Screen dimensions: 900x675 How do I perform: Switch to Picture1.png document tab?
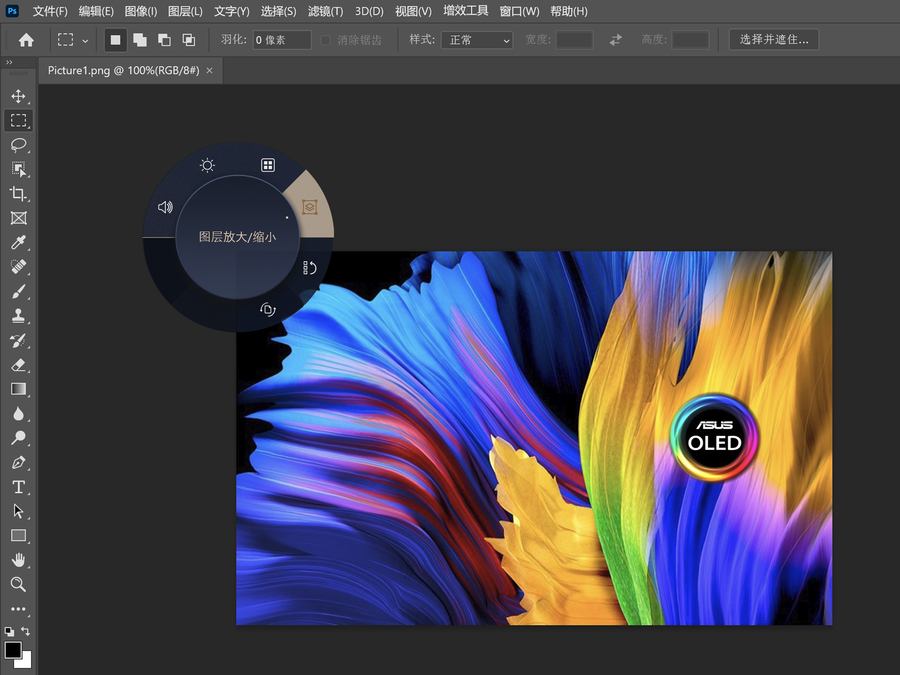coord(121,71)
